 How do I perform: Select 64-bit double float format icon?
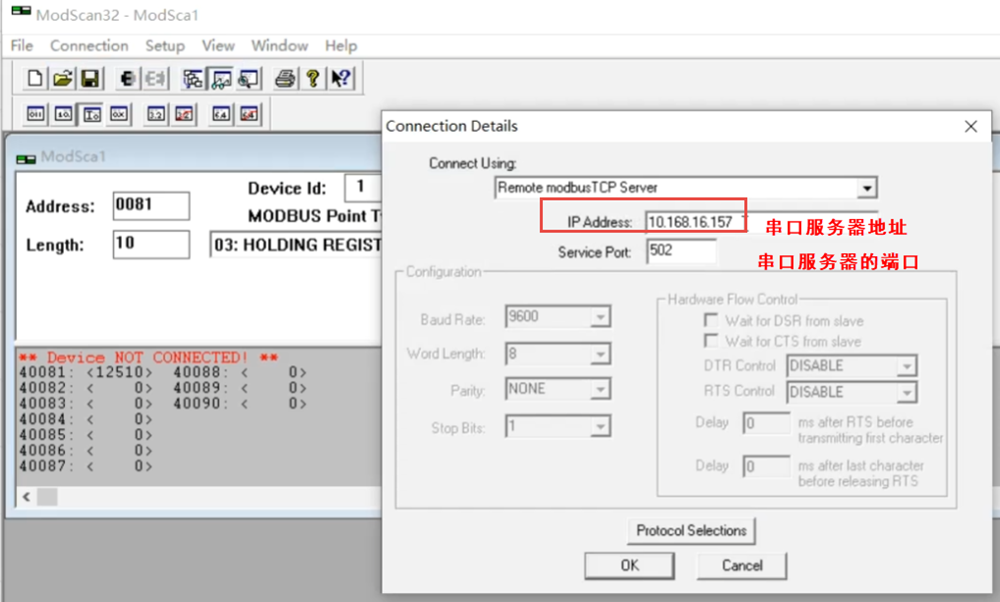click(x=221, y=114)
